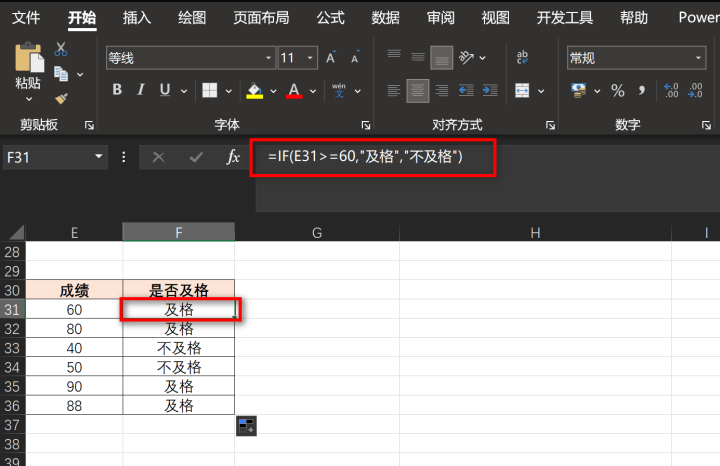Viewport: 720px width, 466px height.
Task: Switch to 绘图 tab
Action: tap(192, 18)
